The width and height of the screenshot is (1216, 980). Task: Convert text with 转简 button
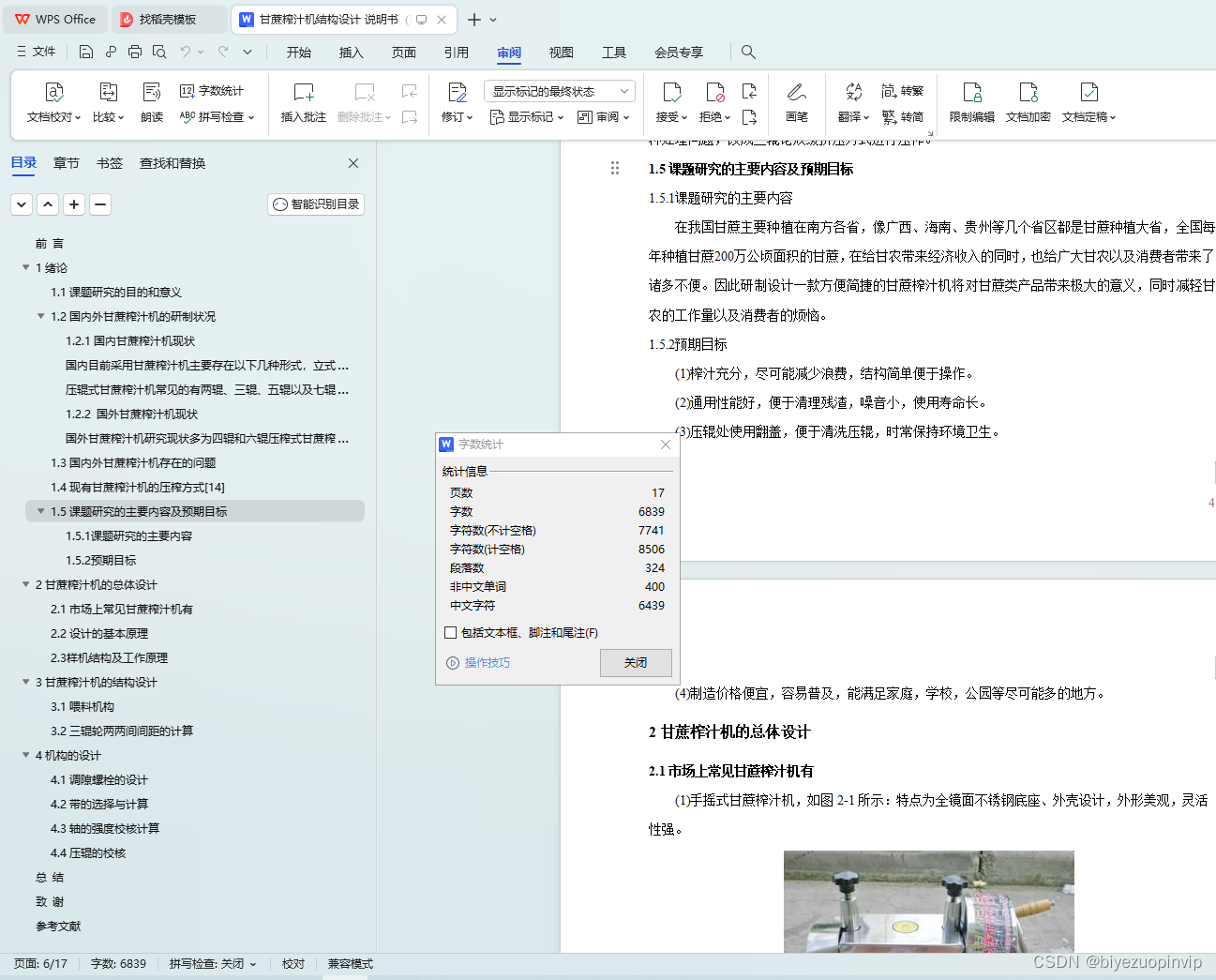tap(902, 117)
